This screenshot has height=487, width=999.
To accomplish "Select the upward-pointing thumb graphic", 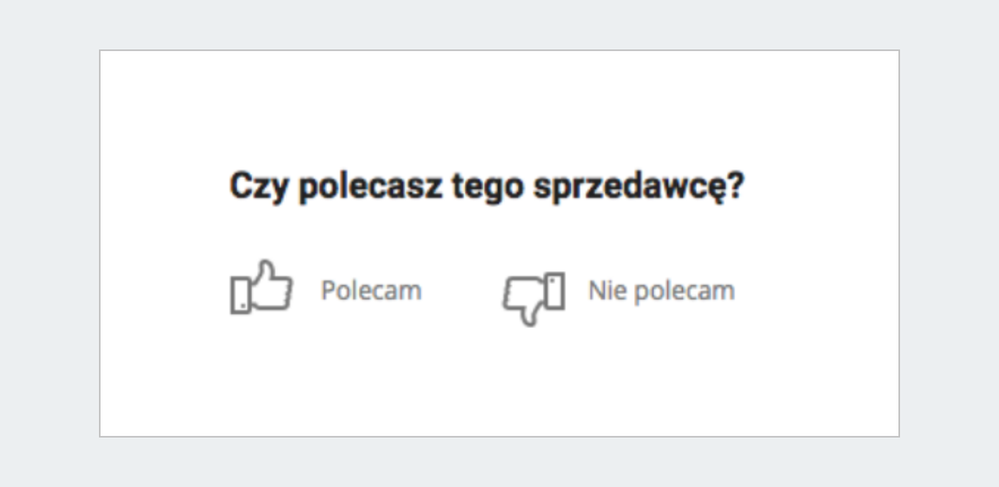I will [261, 287].
